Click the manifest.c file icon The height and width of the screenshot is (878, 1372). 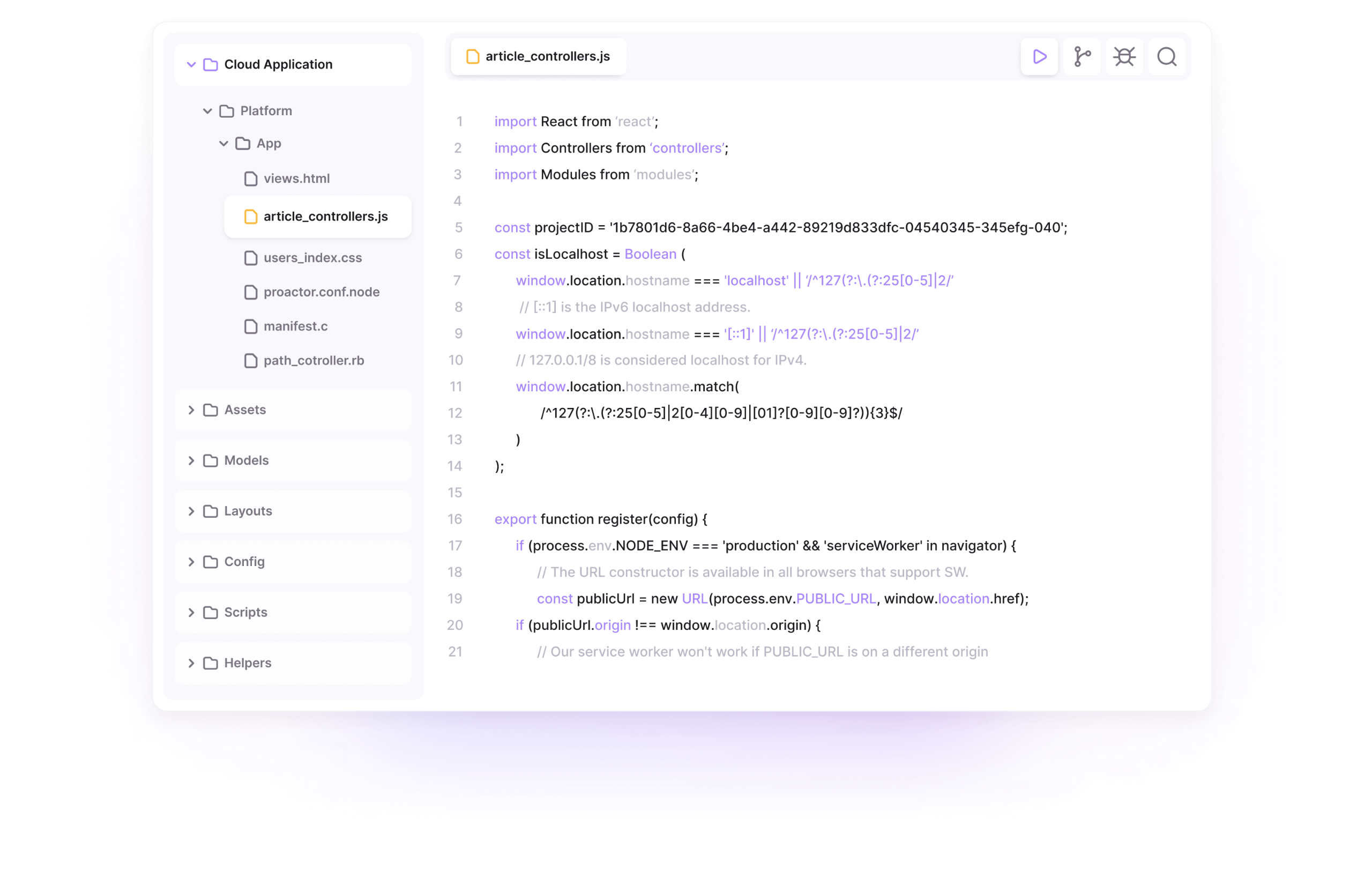tap(251, 326)
